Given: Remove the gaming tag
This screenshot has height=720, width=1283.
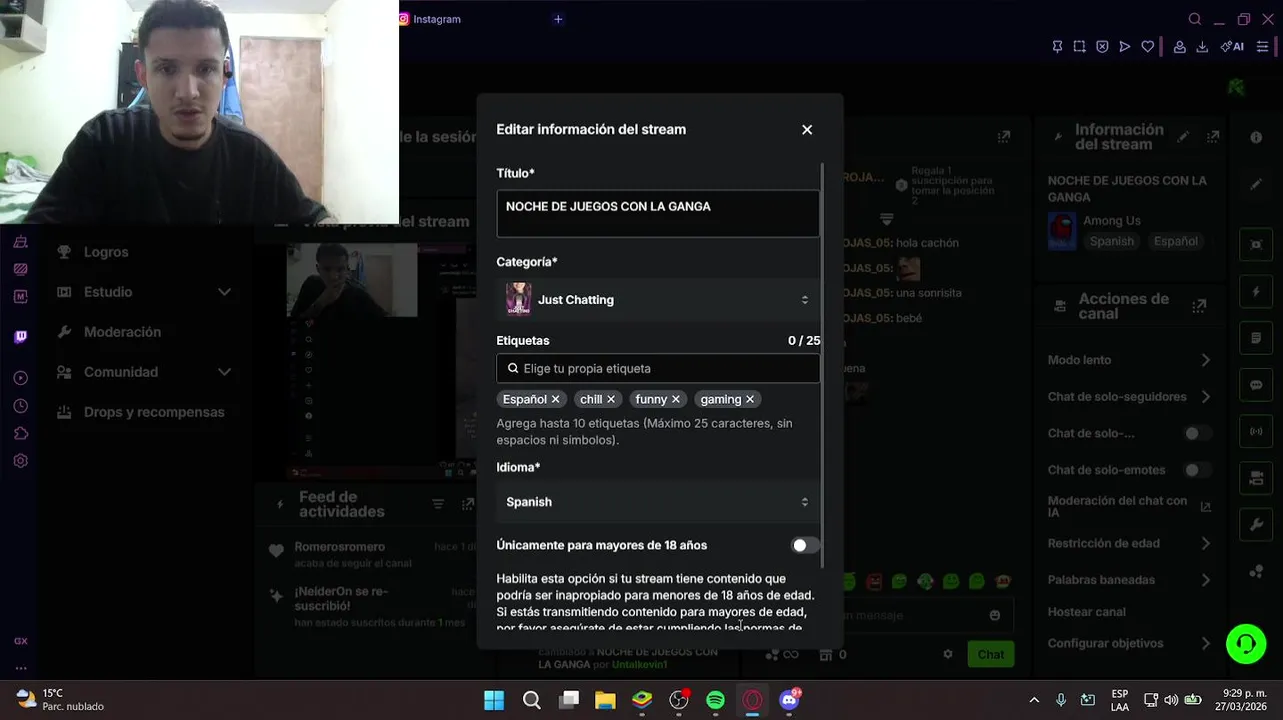Looking at the screenshot, I should point(749,399).
